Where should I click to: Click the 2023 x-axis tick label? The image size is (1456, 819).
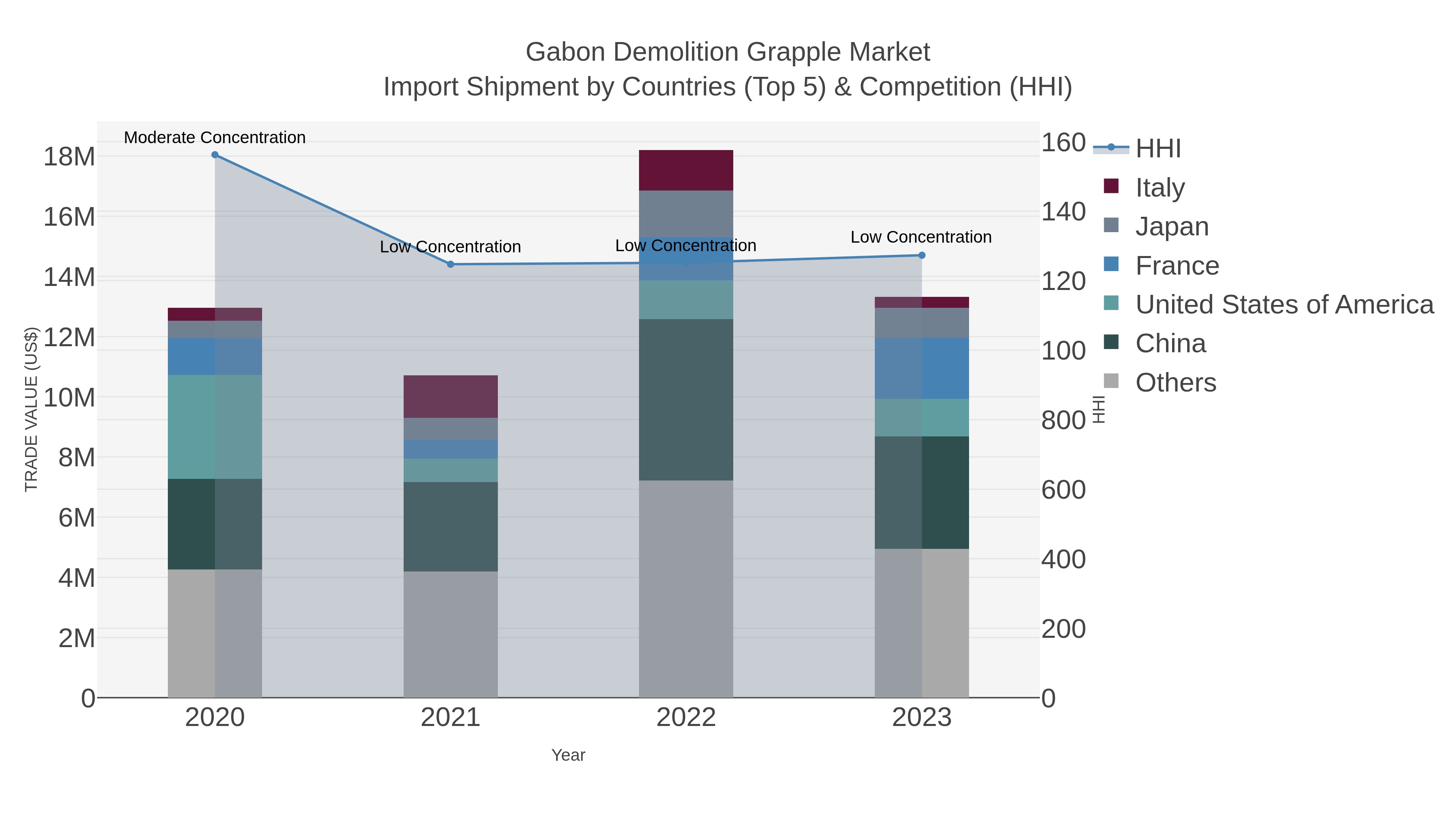point(922,718)
